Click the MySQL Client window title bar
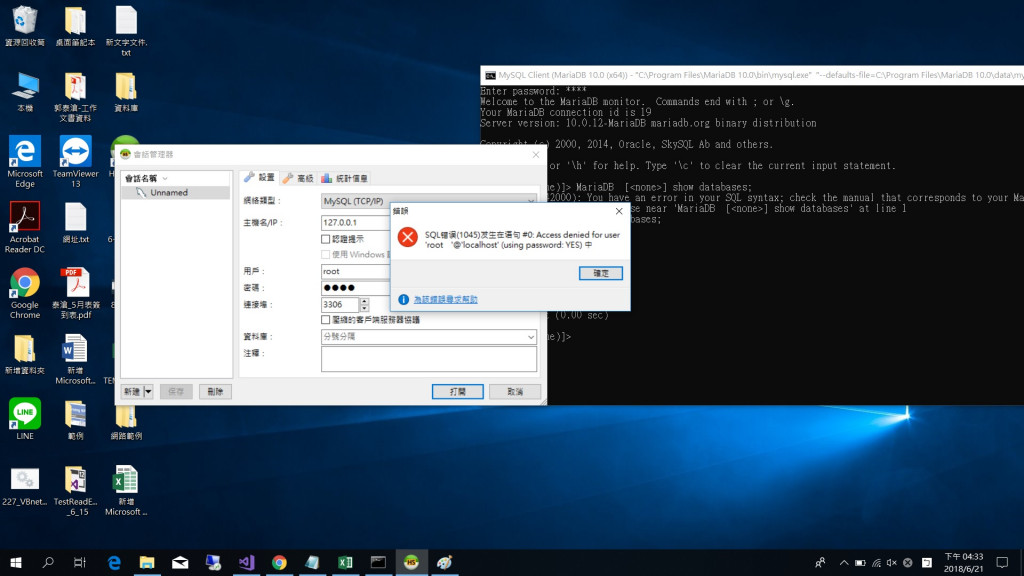This screenshot has width=1024, height=576. coord(752,75)
